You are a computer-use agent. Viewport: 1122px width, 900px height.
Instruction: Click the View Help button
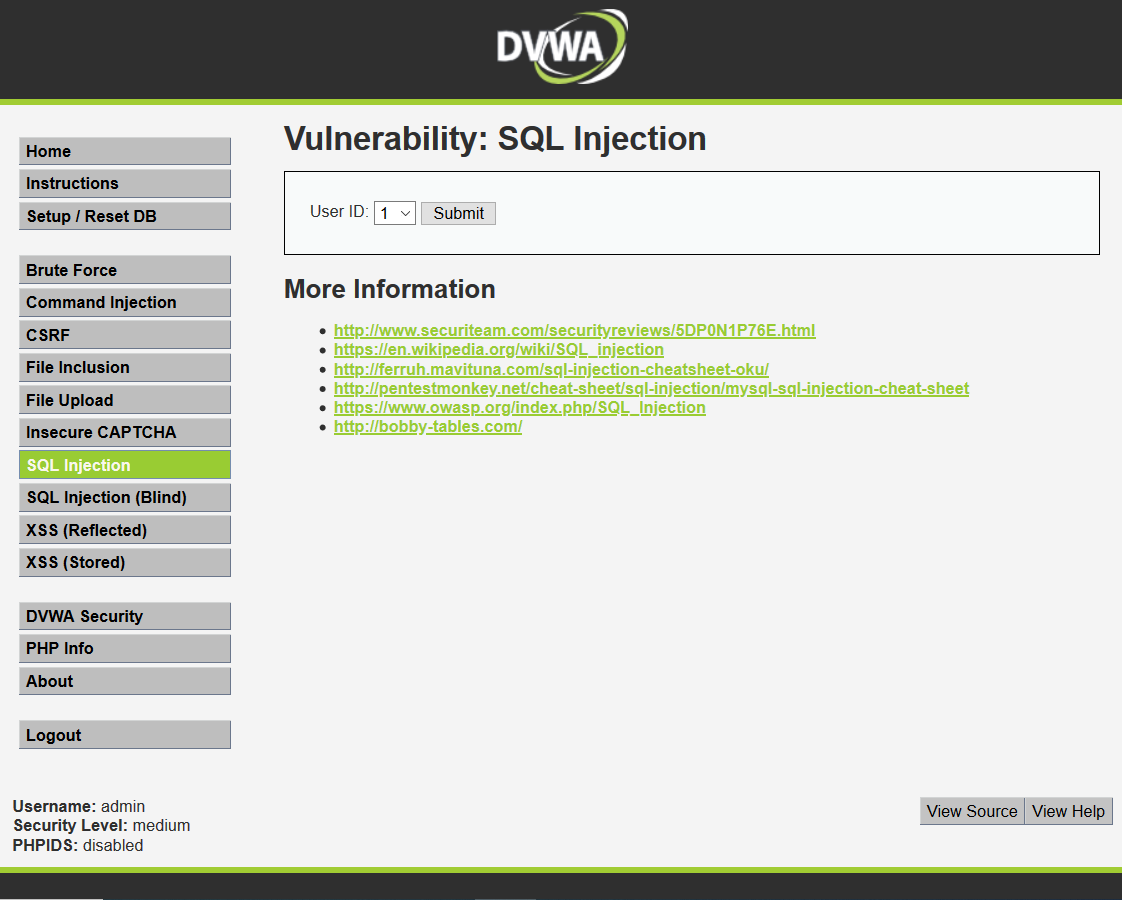pyautogui.click(x=1068, y=811)
